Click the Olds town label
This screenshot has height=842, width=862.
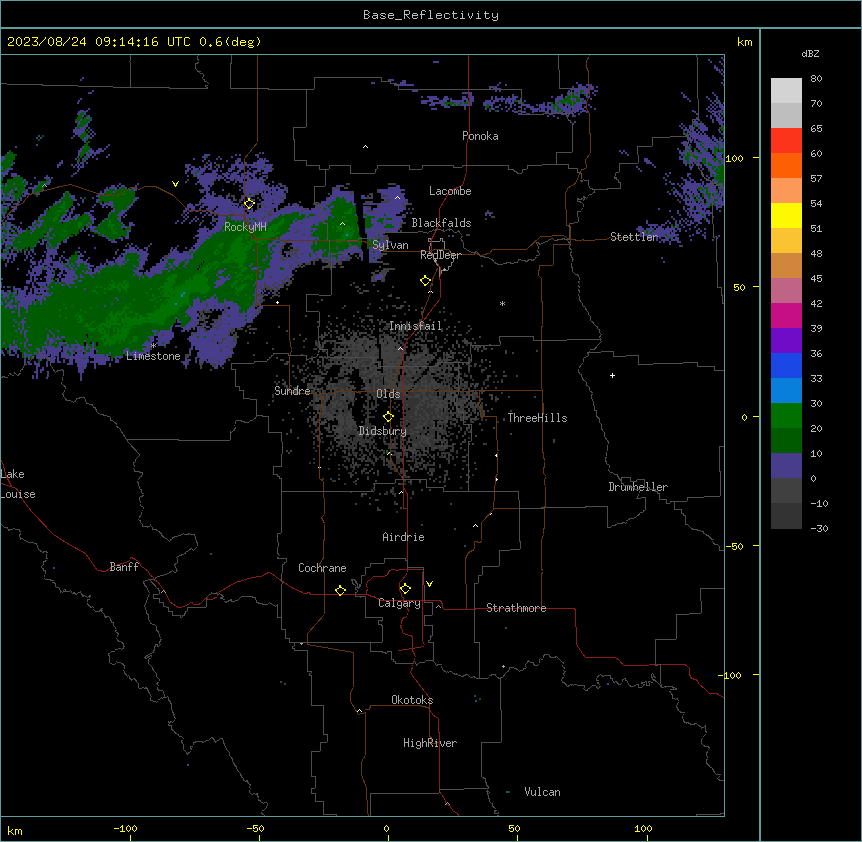click(x=388, y=394)
